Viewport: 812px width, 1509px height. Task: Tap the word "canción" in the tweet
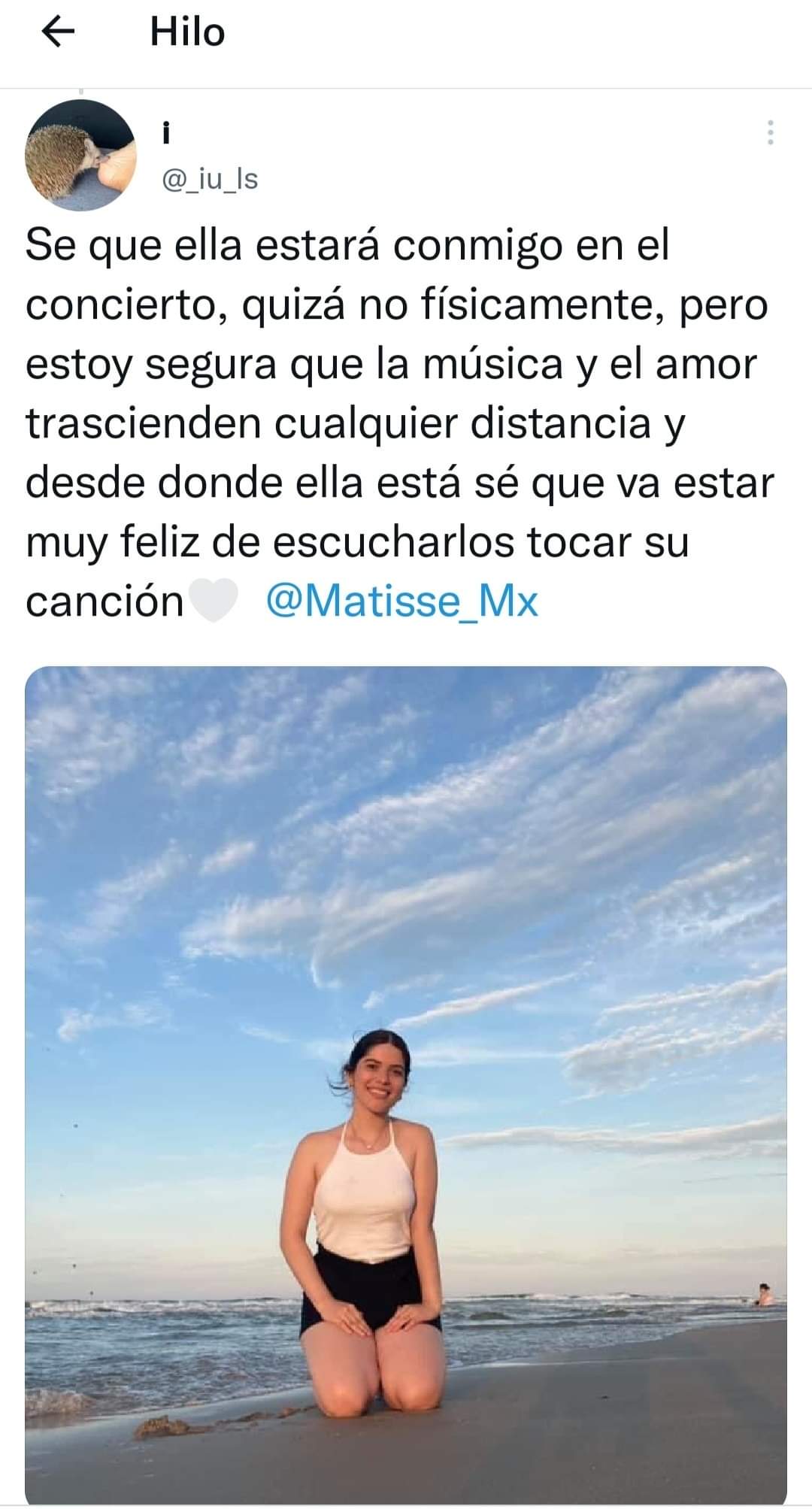pos(105,601)
